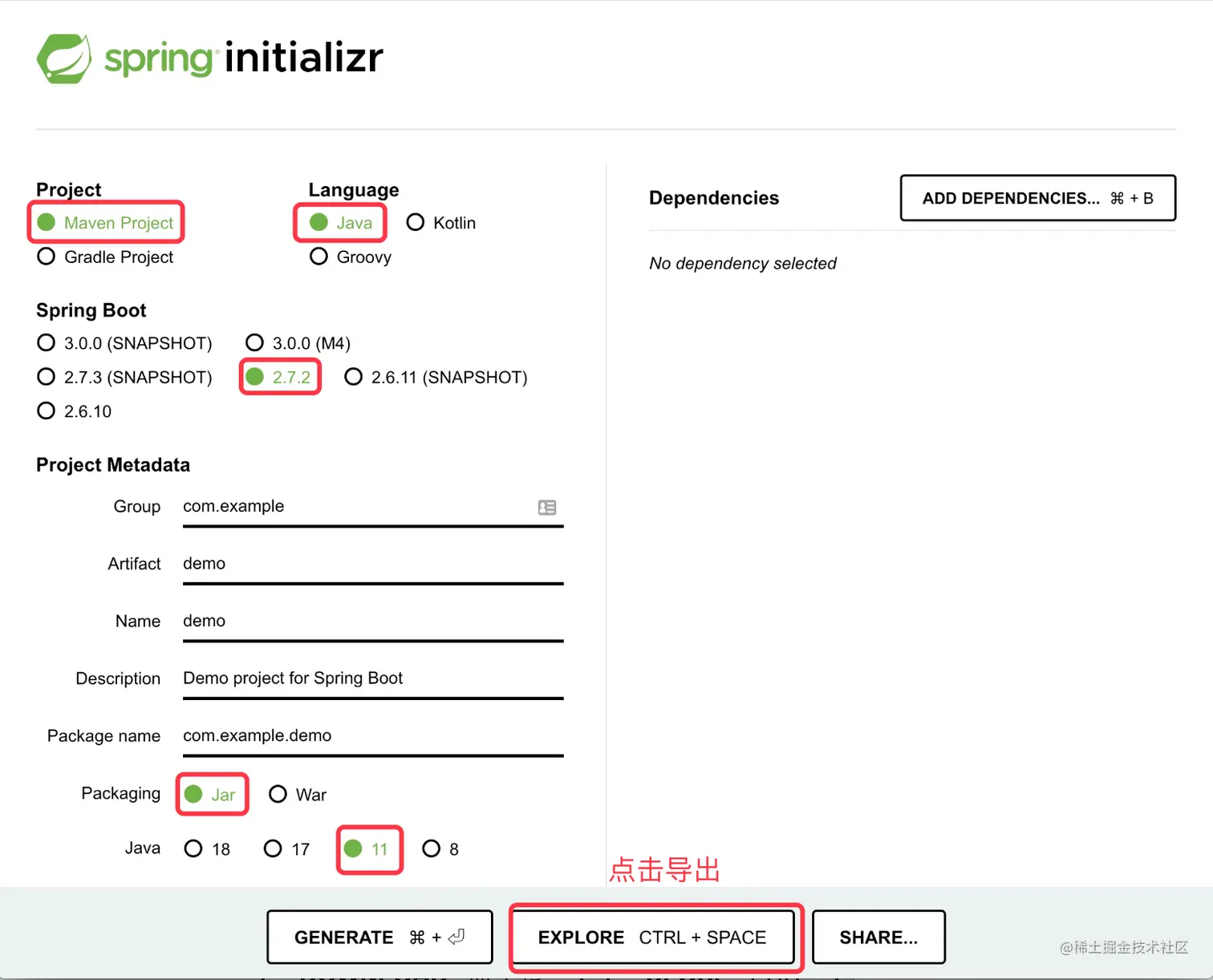
Task: Open the Add Dependencies dialog
Action: (1038, 198)
